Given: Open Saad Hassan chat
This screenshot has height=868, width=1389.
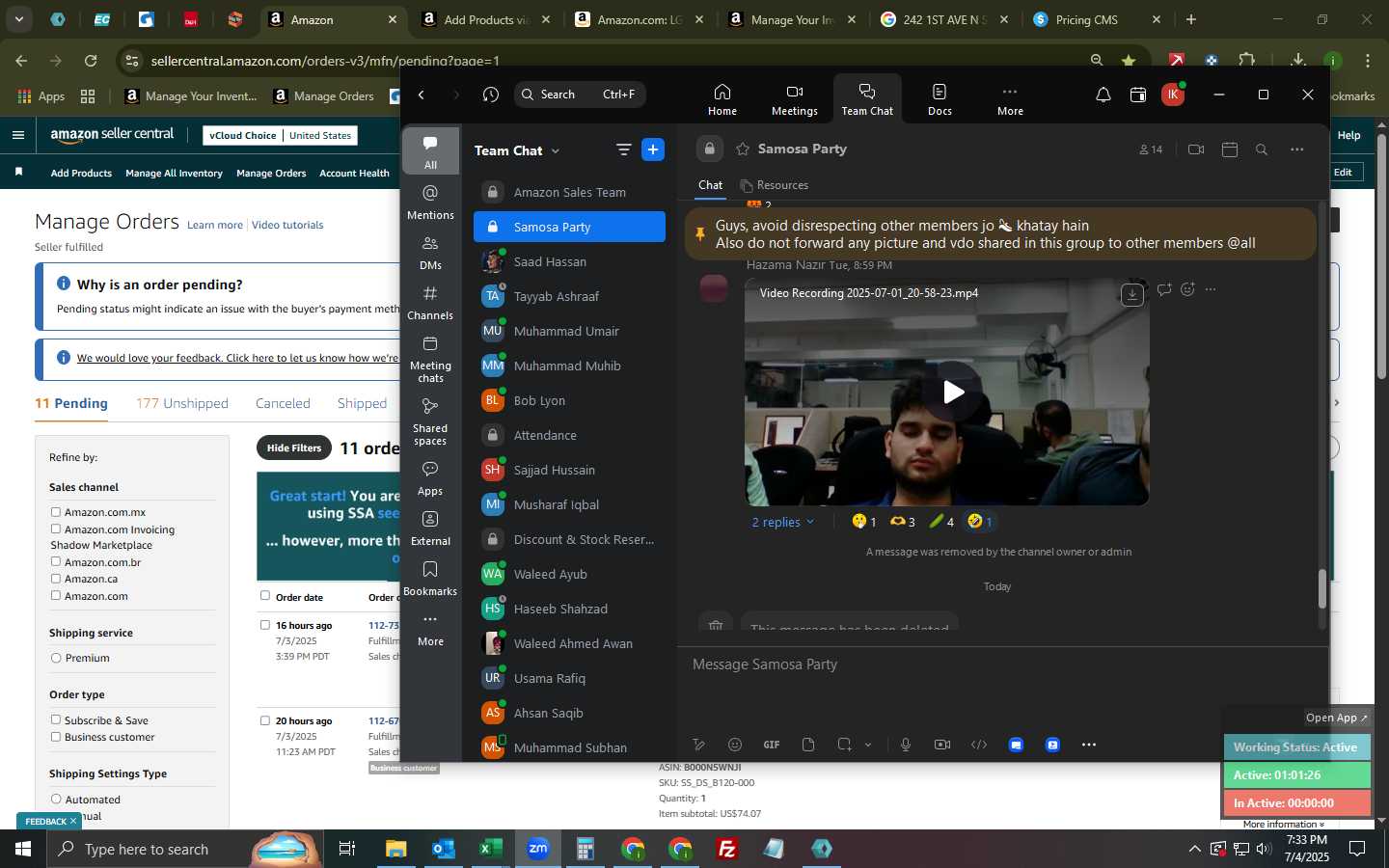Looking at the screenshot, I should tap(569, 261).
